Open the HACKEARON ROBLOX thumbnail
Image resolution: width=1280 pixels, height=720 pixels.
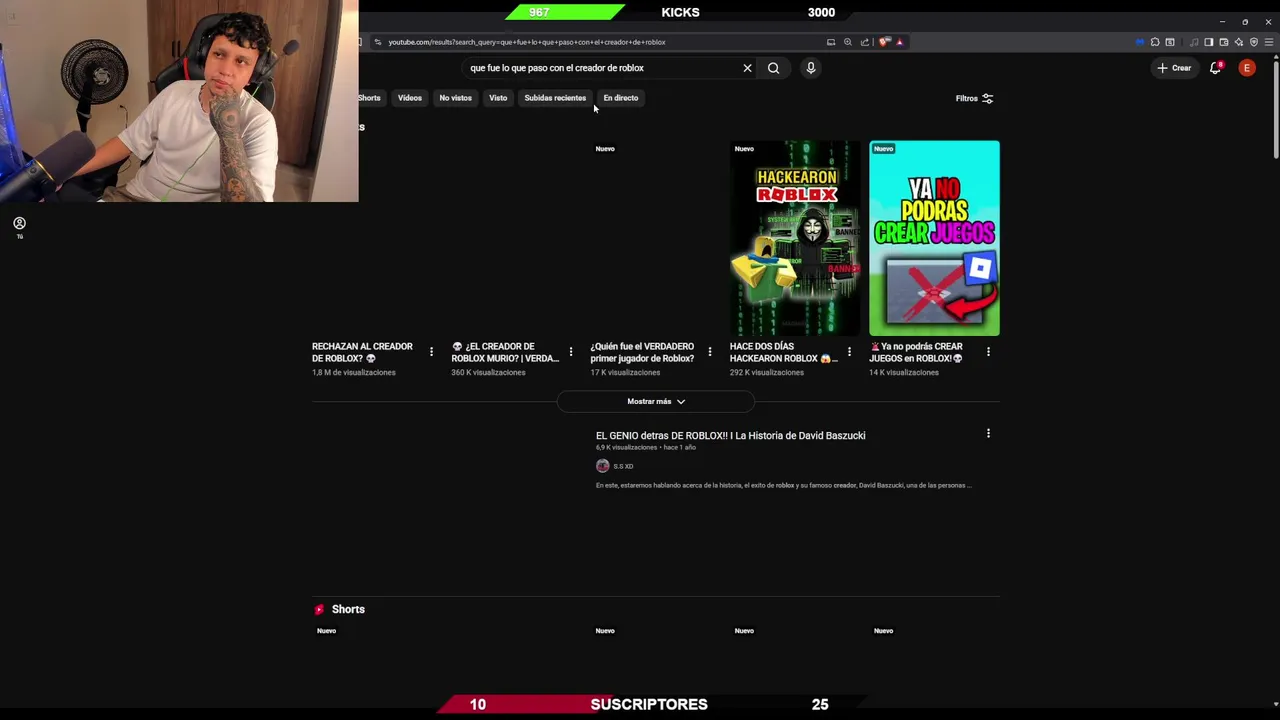[x=795, y=238]
